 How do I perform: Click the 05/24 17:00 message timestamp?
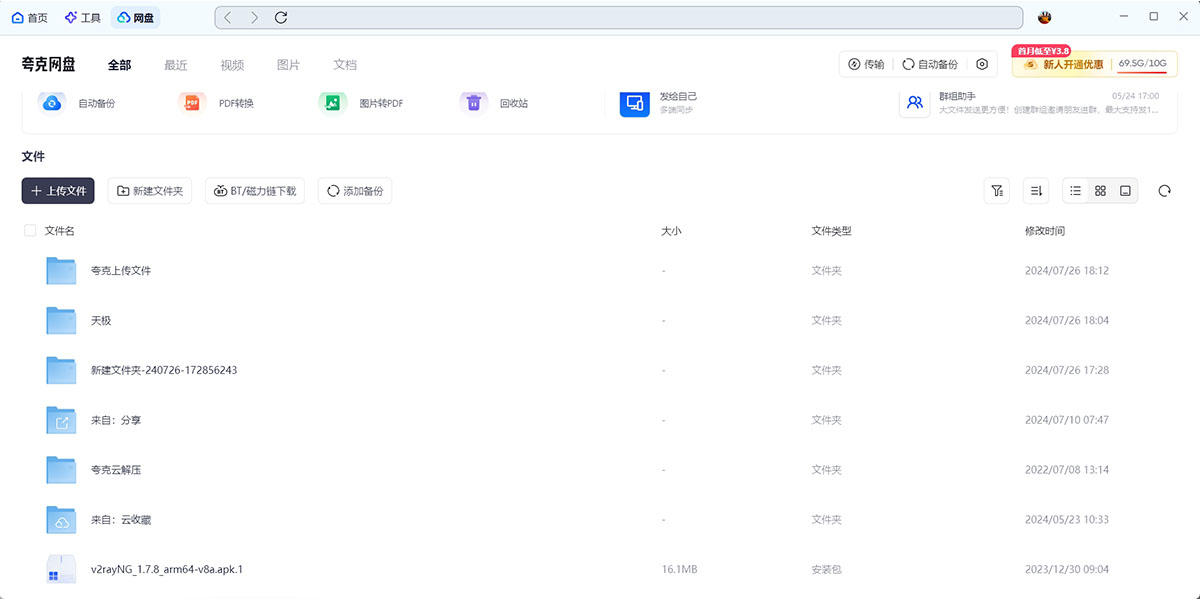[1136, 96]
